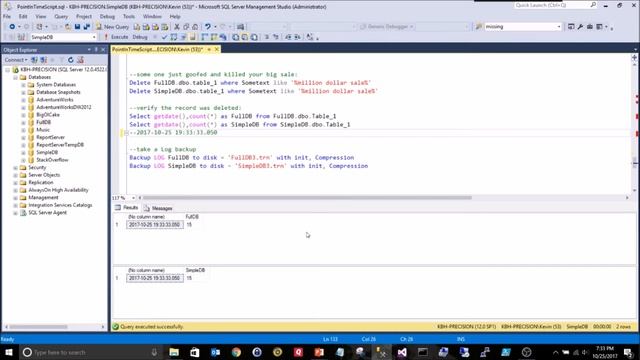This screenshot has width=640, height=360.
Task: Click the Properties wrench icon
Action: click(580, 27)
